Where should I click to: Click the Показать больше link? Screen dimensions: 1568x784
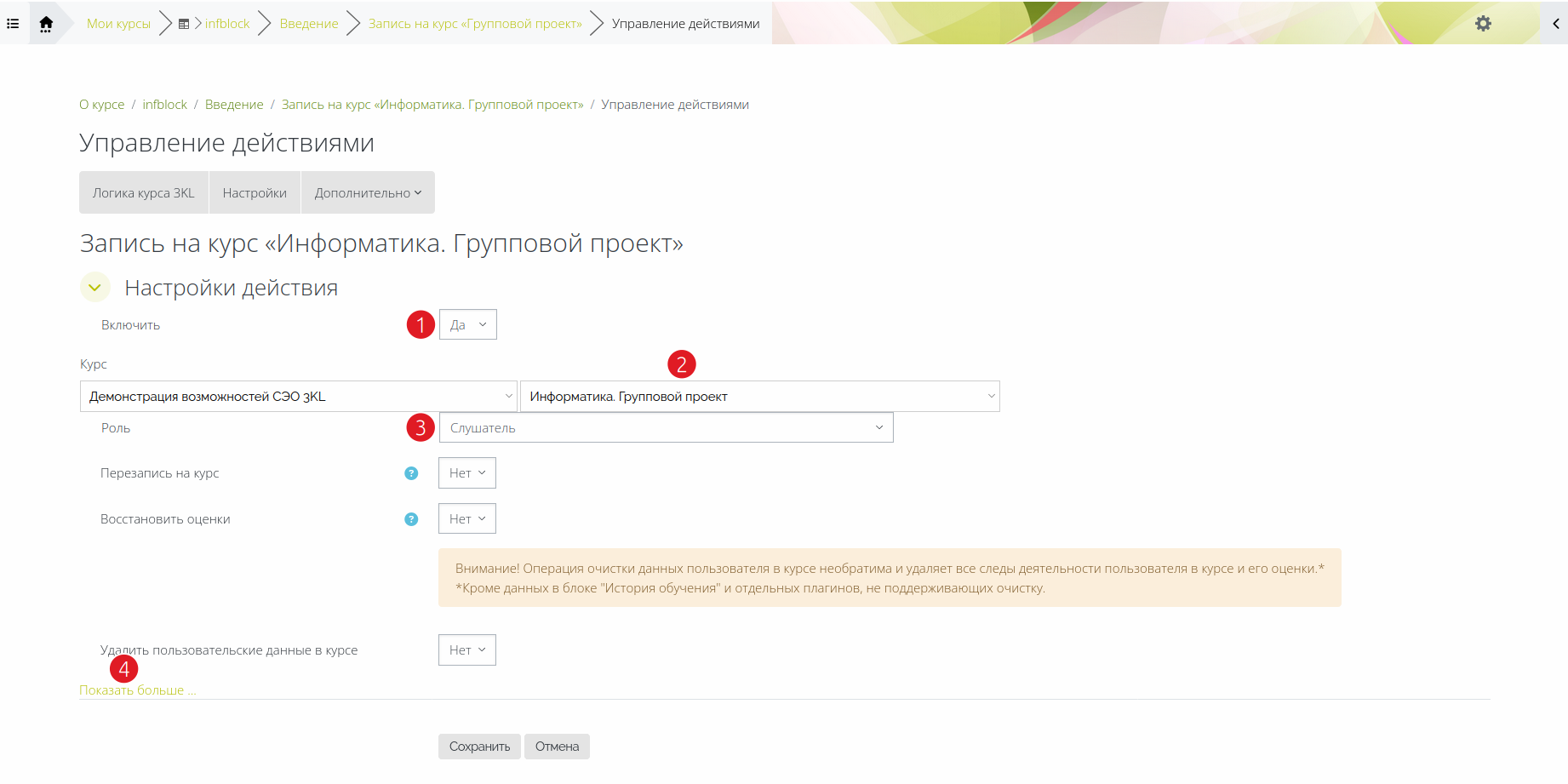click(137, 690)
